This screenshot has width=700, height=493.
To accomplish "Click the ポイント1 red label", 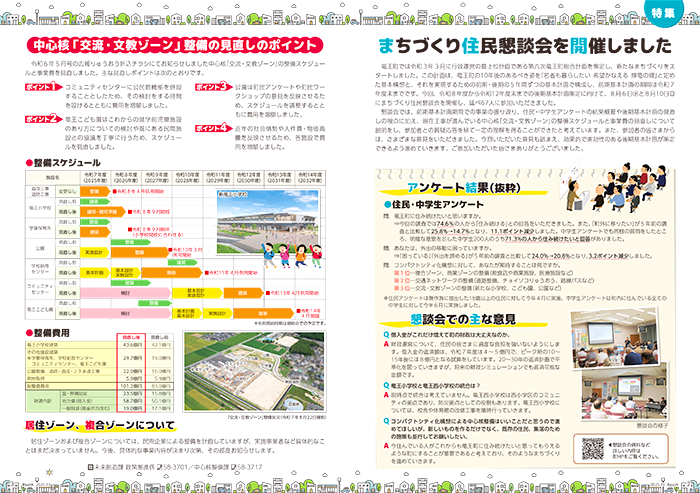I will [x=43, y=86].
